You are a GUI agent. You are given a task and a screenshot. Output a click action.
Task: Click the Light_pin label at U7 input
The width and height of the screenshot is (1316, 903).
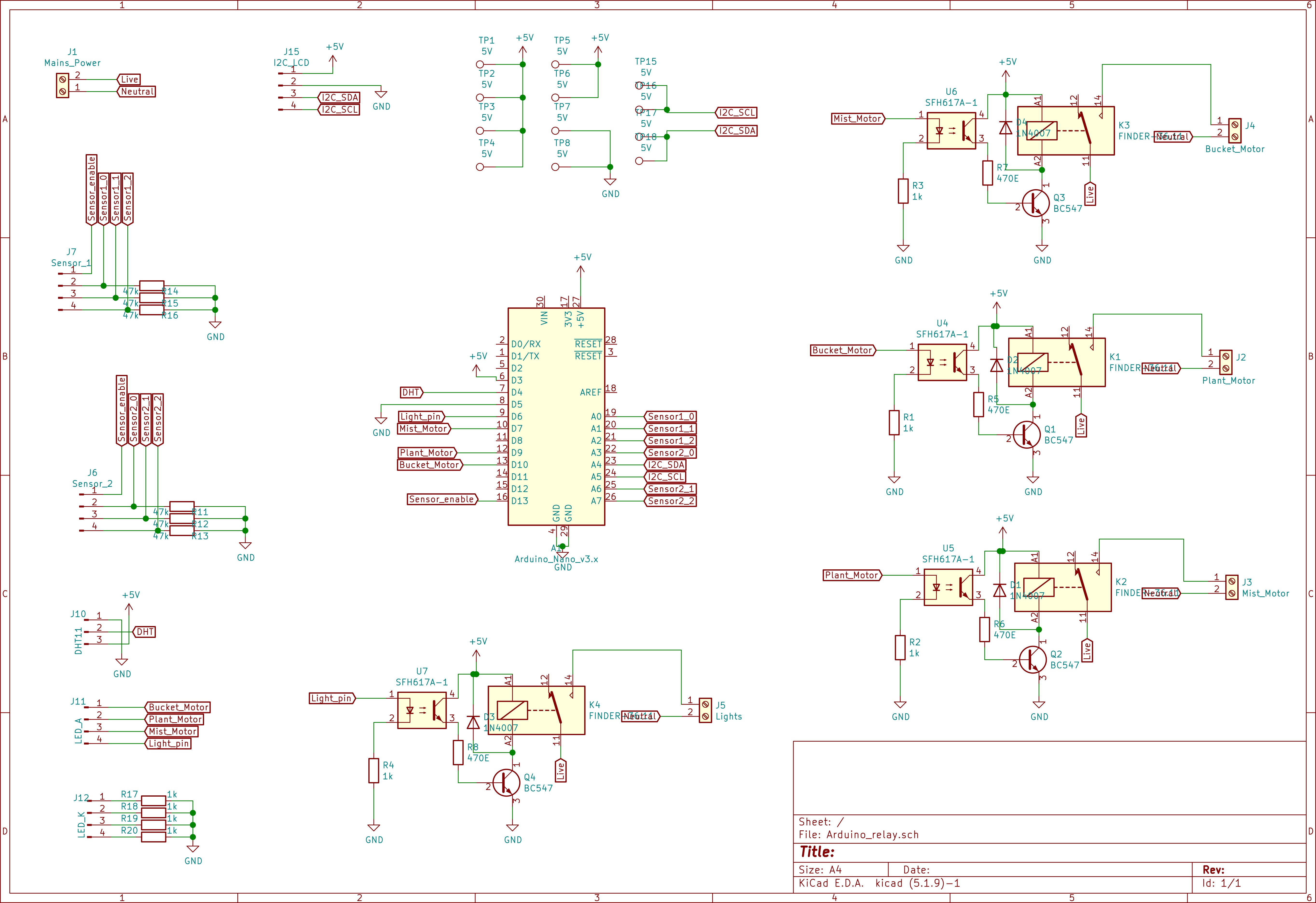coord(333,698)
